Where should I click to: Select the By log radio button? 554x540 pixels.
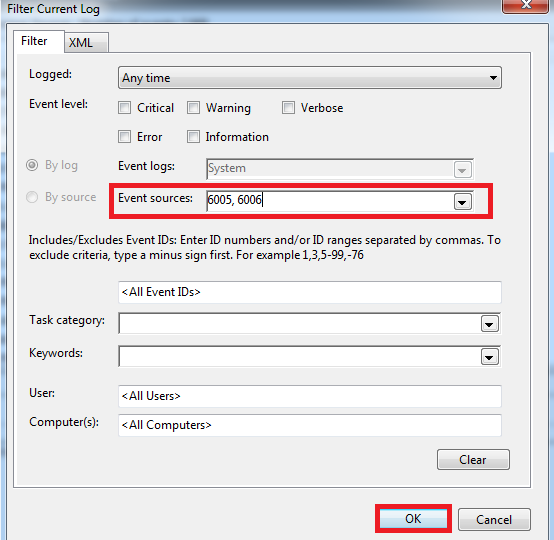click(x=32, y=165)
